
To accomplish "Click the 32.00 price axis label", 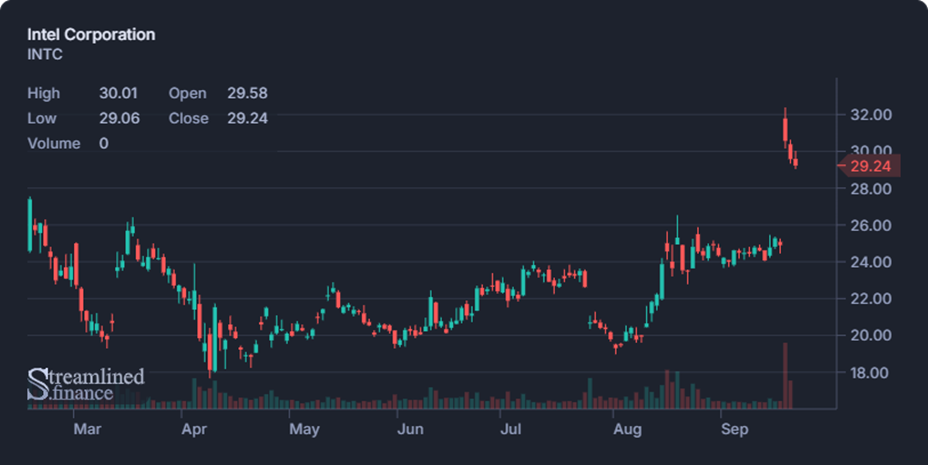I will point(871,115).
